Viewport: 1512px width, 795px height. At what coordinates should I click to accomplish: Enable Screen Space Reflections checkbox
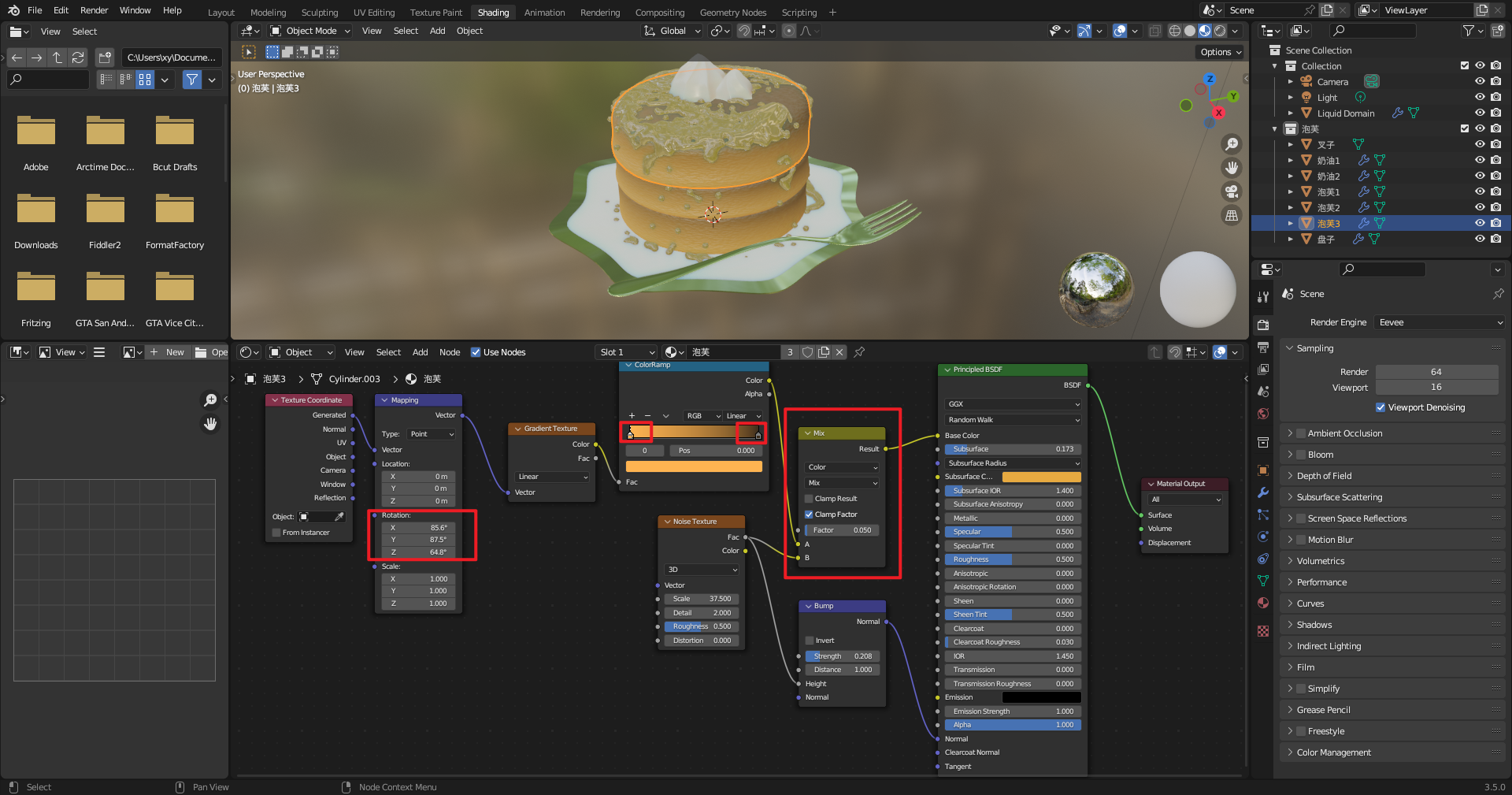coord(1301,518)
